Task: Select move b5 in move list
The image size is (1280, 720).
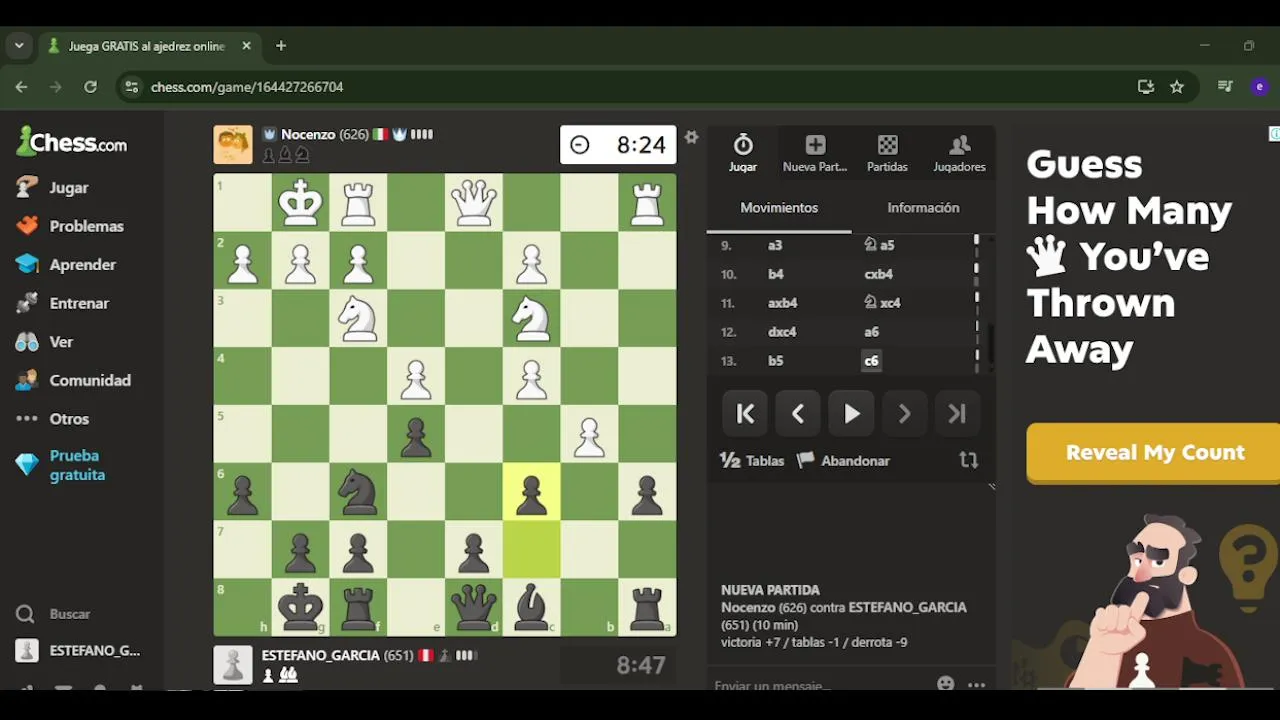Action: pos(775,361)
